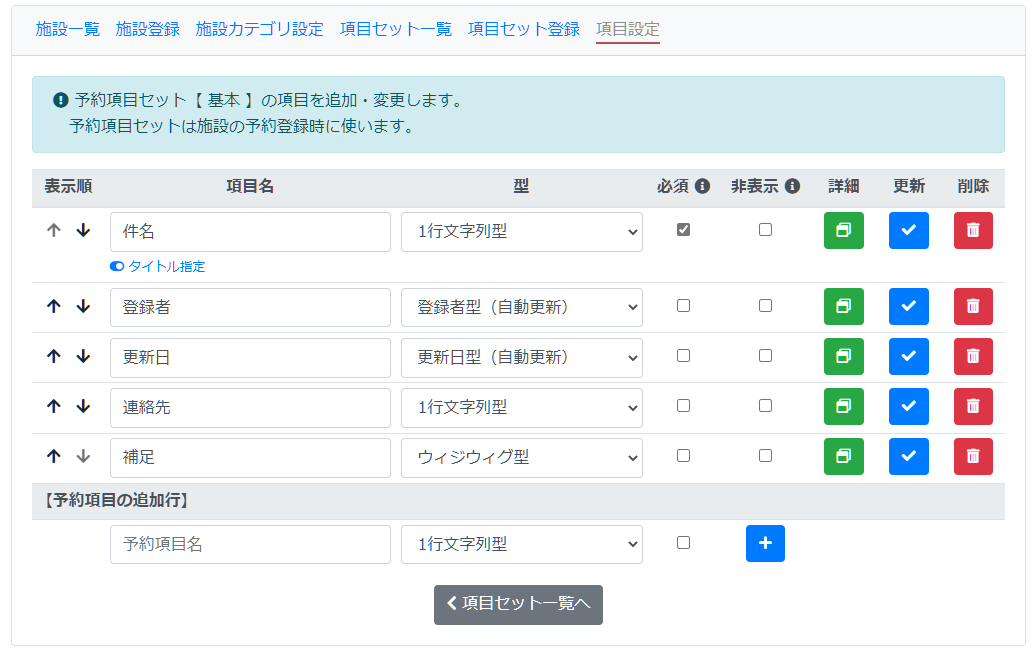Select the 項目設定 tab
1034x655 pixels.
point(628,29)
